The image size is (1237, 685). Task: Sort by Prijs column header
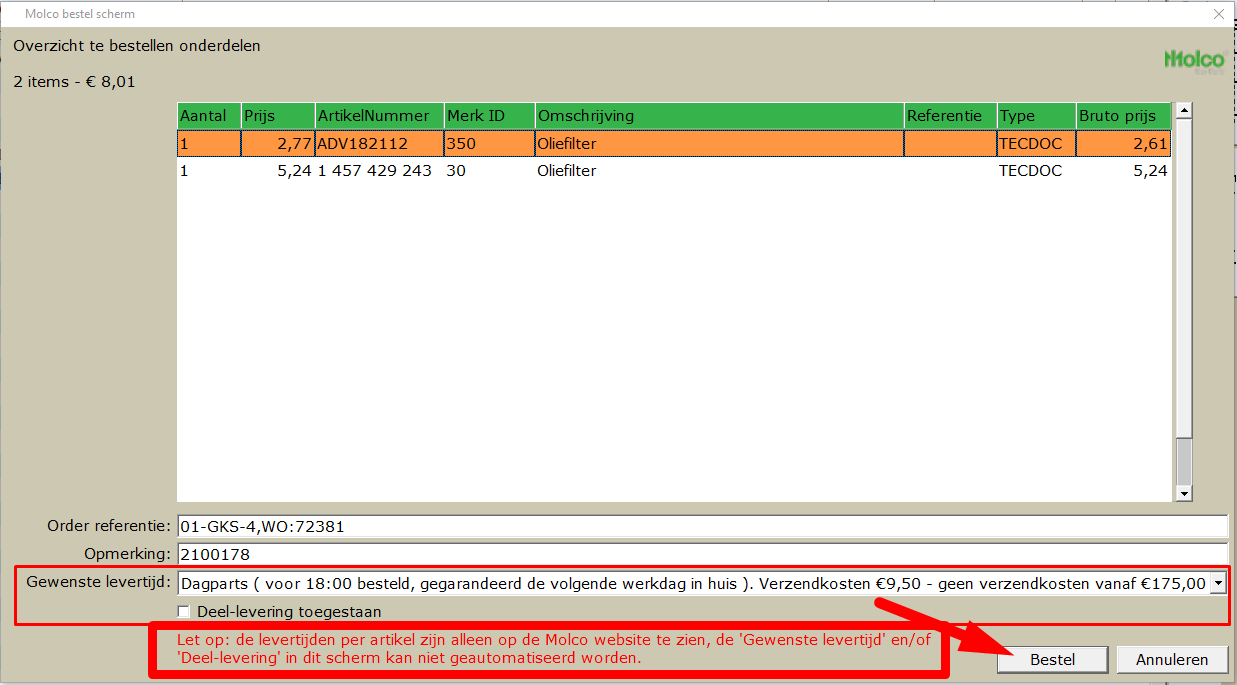278,116
